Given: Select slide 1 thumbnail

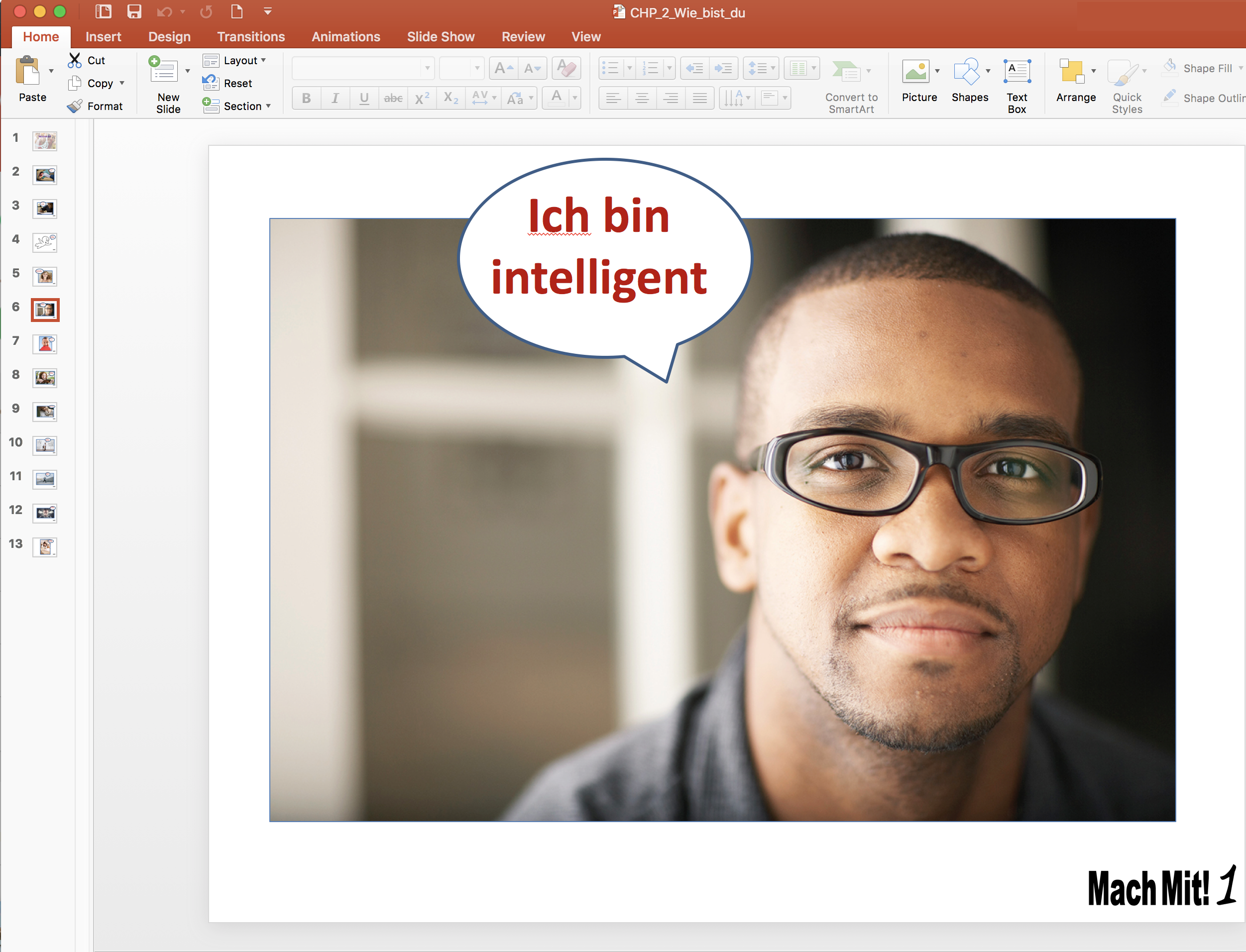Looking at the screenshot, I should point(45,140).
